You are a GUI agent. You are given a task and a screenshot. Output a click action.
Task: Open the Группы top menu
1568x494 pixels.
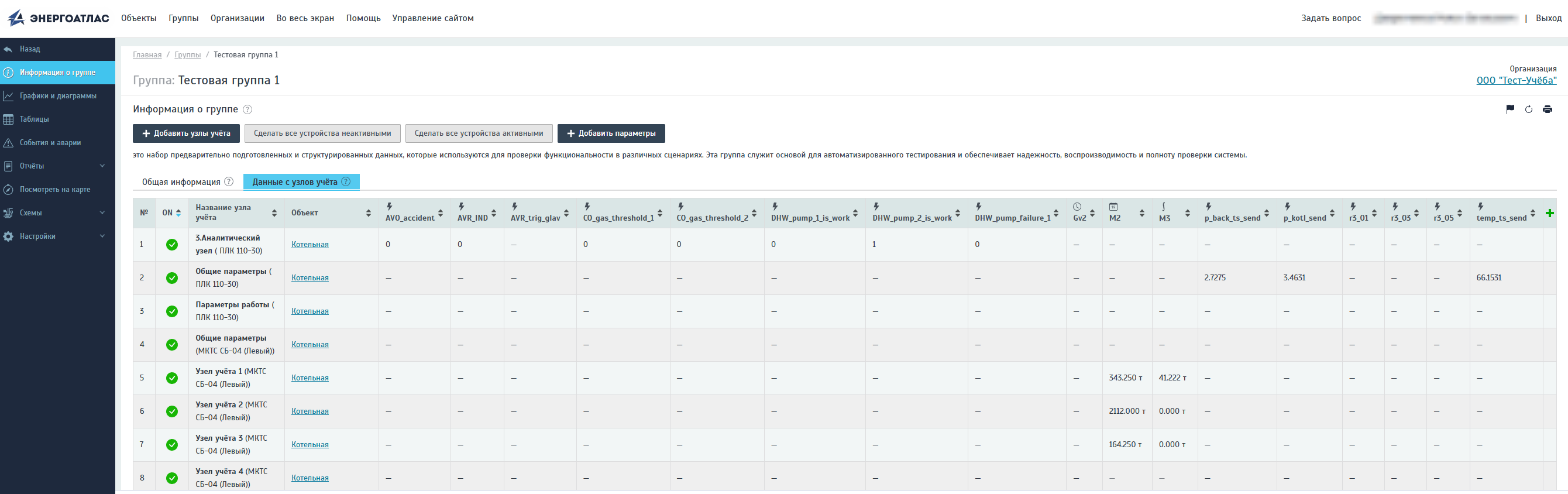pyautogui.click(x=183, y=18)
